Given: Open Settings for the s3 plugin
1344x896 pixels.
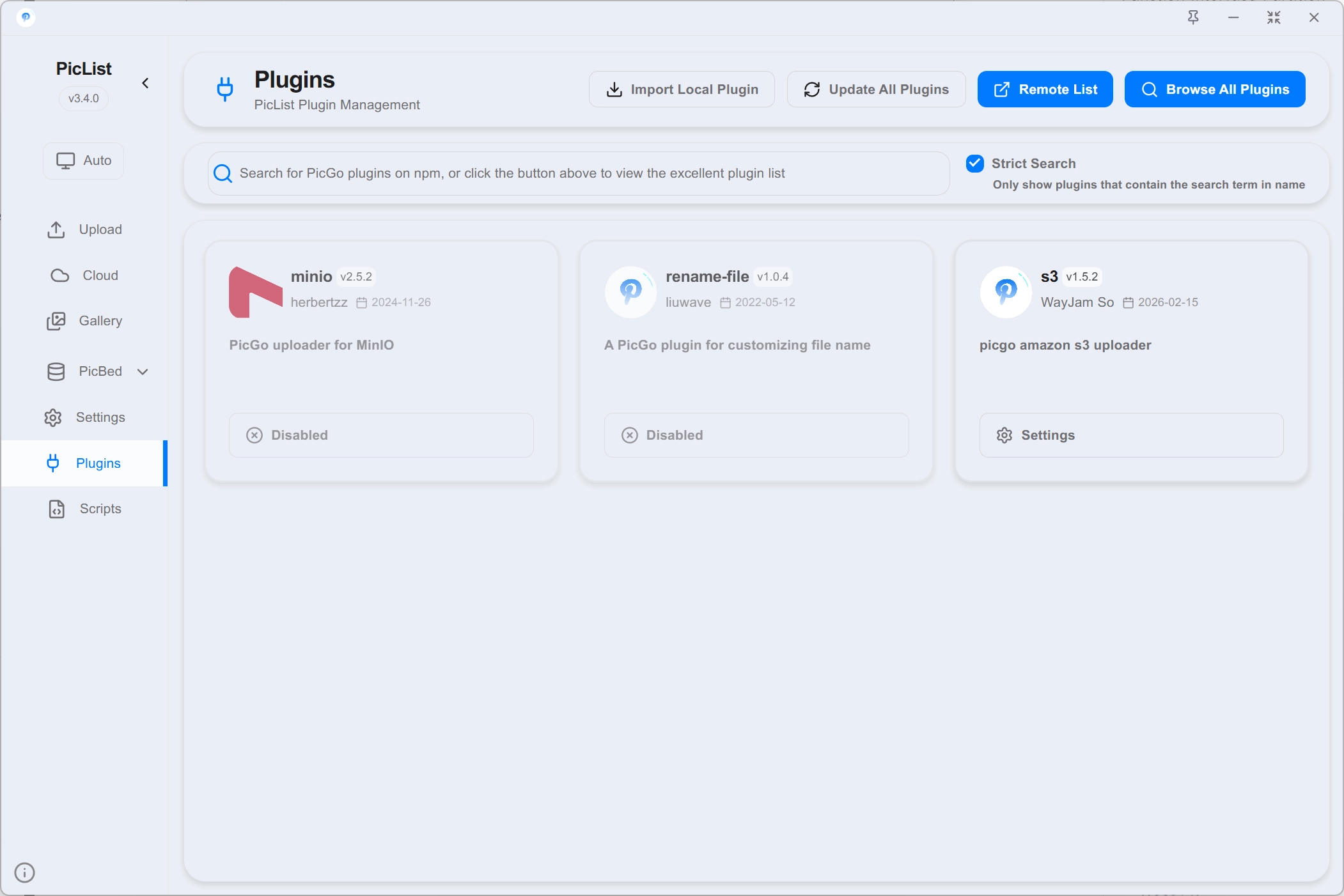Looking at the screenshot, I should click(x=1131, y=435).
